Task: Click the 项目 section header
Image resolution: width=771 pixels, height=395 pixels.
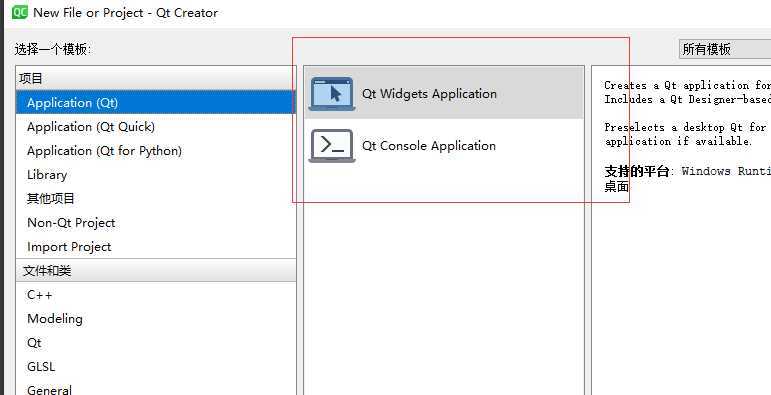Action: tap(156, 78)
